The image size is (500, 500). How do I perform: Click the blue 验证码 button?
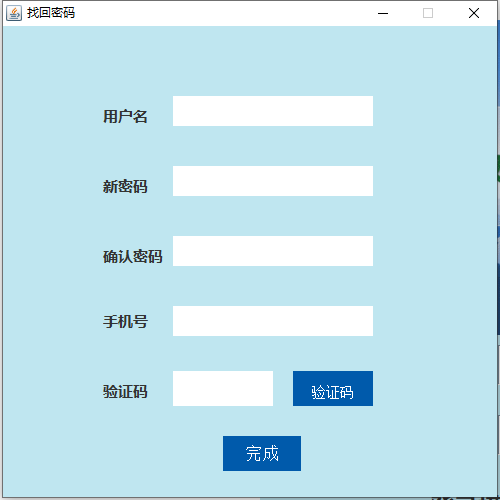pos(333,388)
